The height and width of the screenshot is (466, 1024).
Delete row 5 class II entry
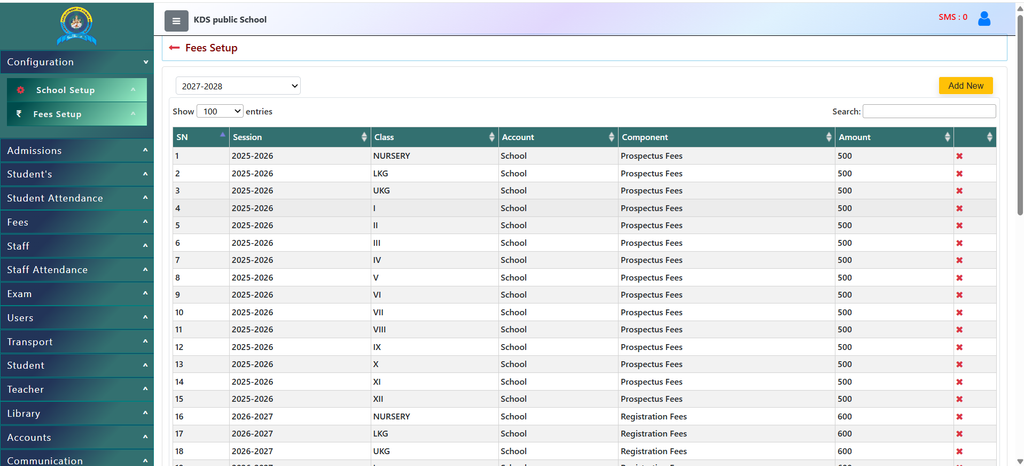959,225
